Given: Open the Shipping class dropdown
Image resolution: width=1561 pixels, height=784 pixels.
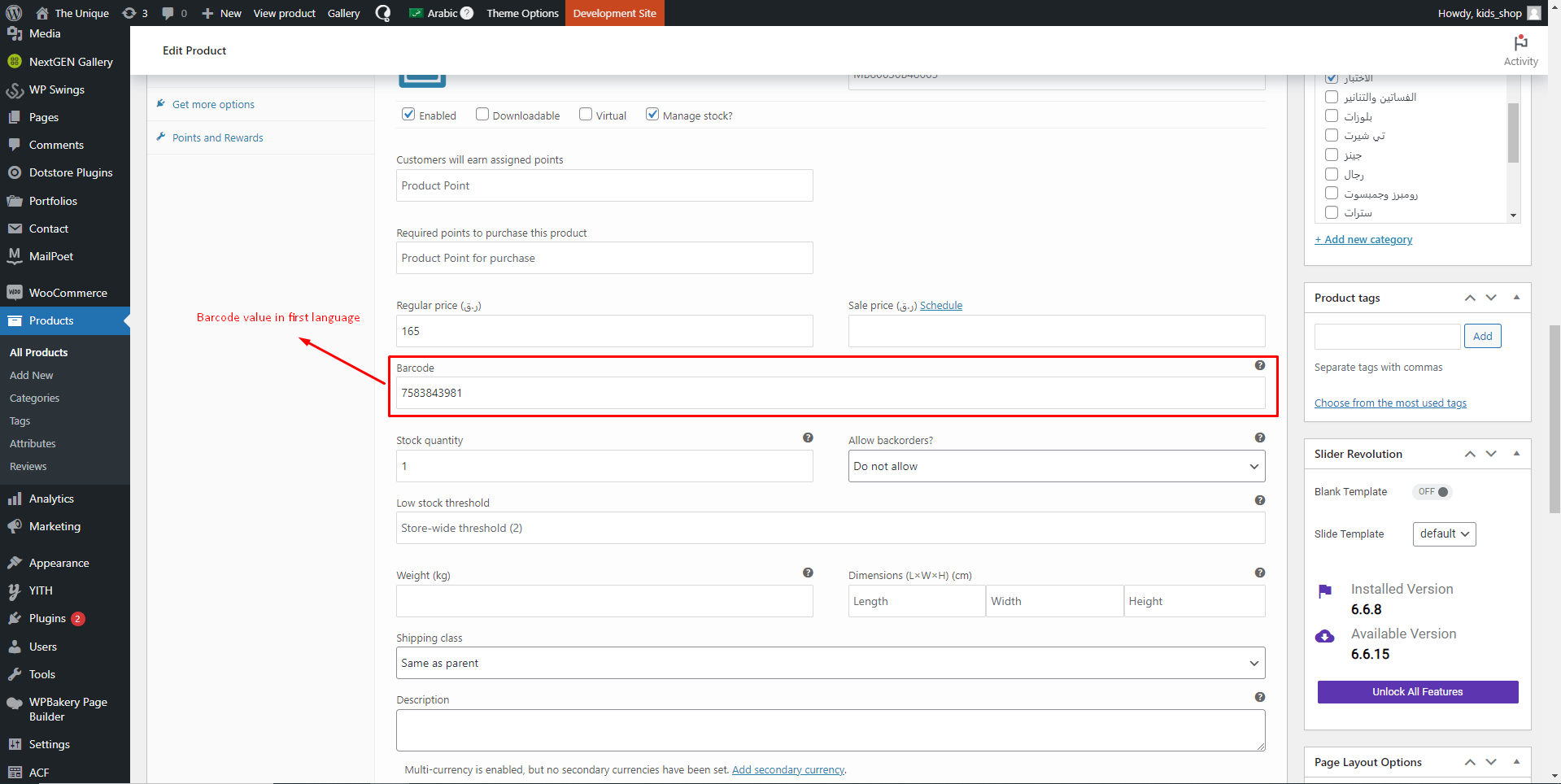Looking at the screenshot, I should tap(831, 663).
